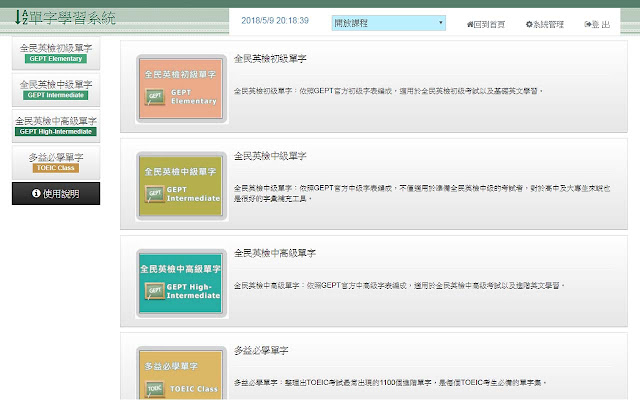Click the TOEIC 1100 words description text

pyautogui.click(x=390, y=382)
